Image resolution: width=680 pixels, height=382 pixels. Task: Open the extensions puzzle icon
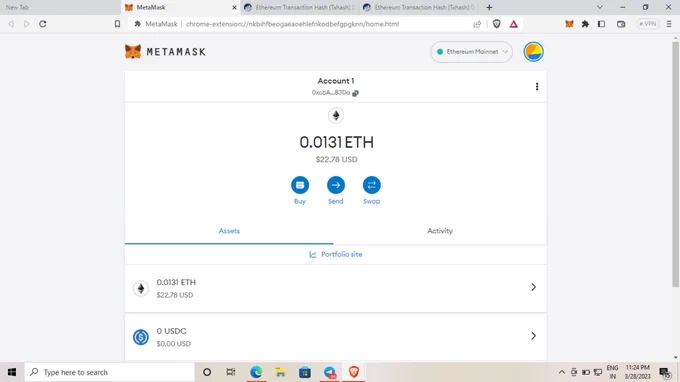(585, 24)
